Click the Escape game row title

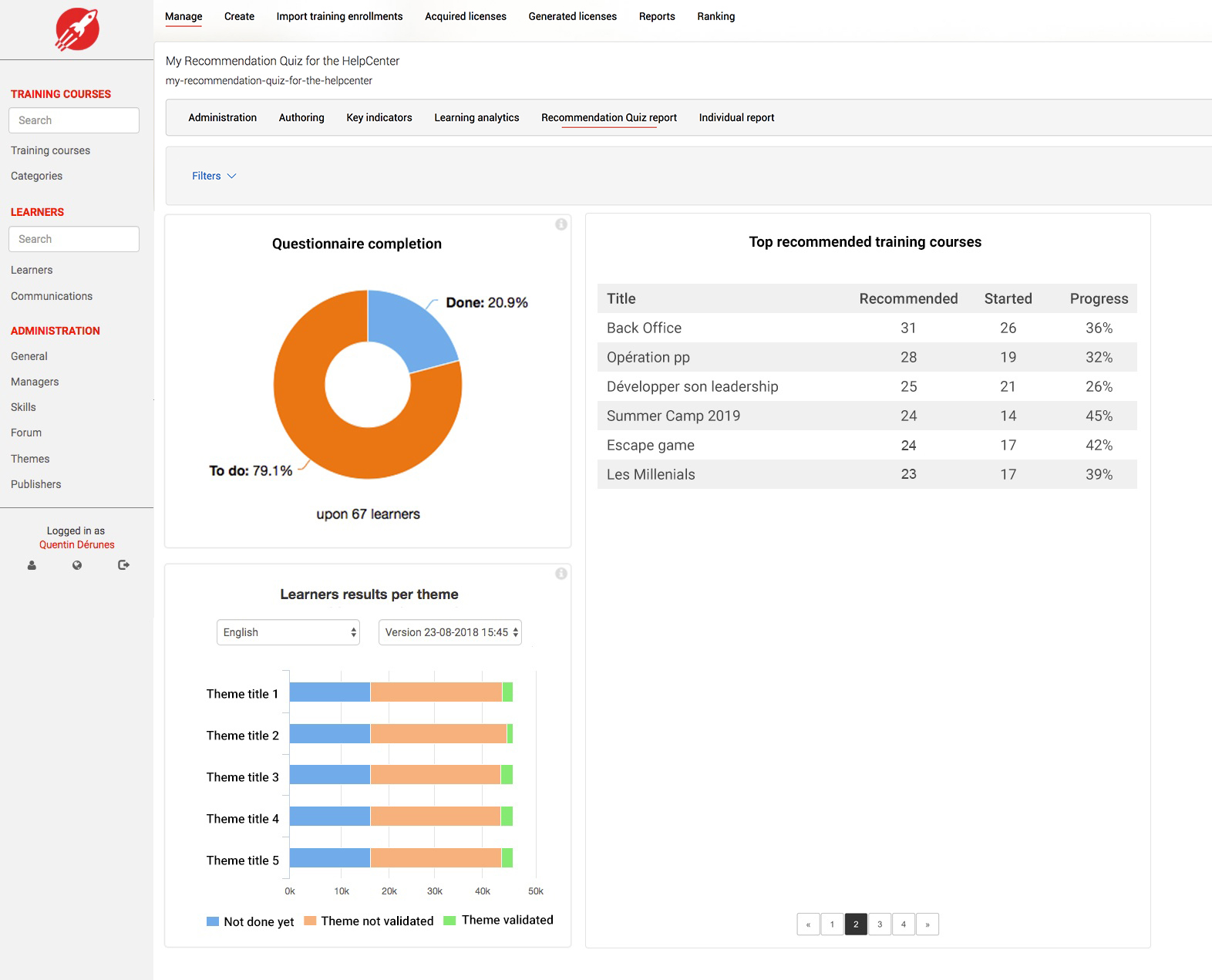[651, 445]
